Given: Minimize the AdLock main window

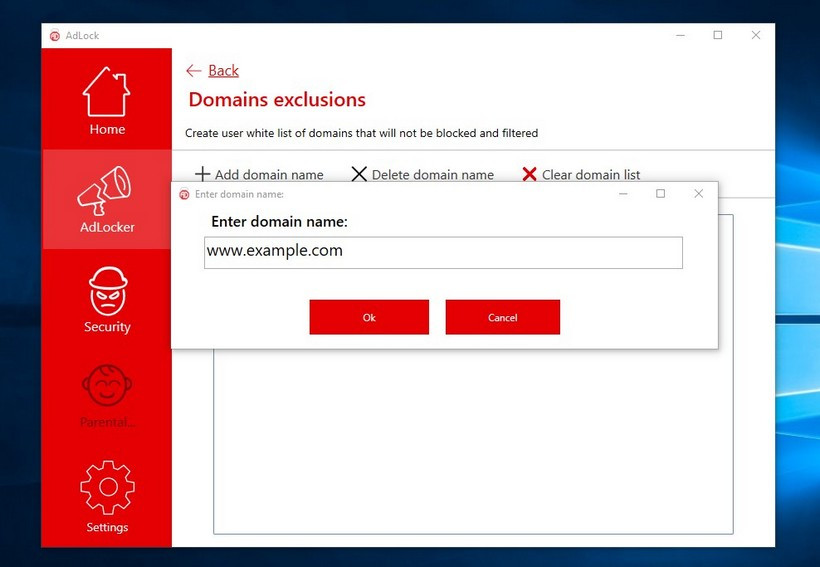Looking at the screenshot, I should click(680, 35).
